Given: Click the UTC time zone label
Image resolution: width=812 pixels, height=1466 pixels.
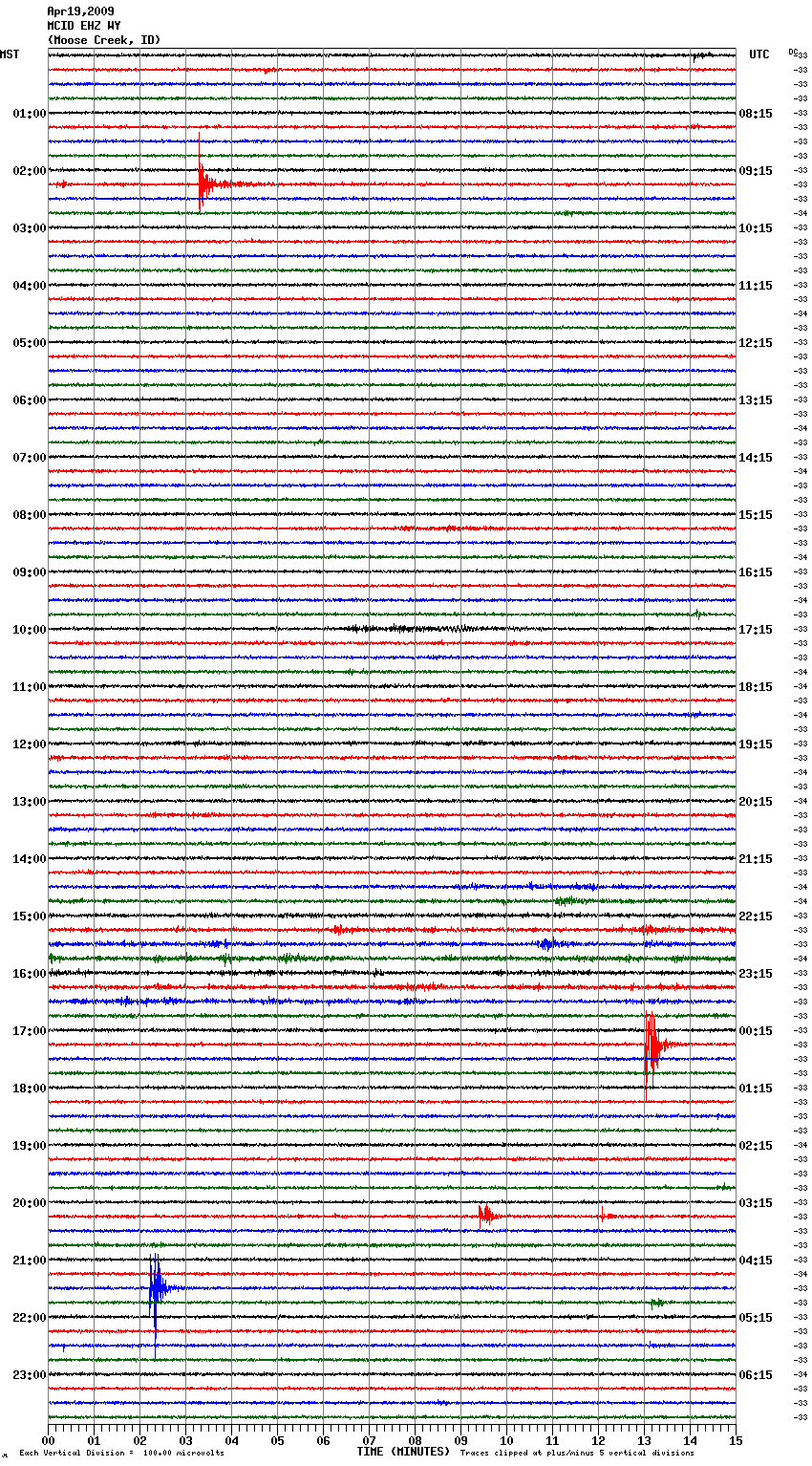Looking at the screenshot, I should (x=759, y=54).
